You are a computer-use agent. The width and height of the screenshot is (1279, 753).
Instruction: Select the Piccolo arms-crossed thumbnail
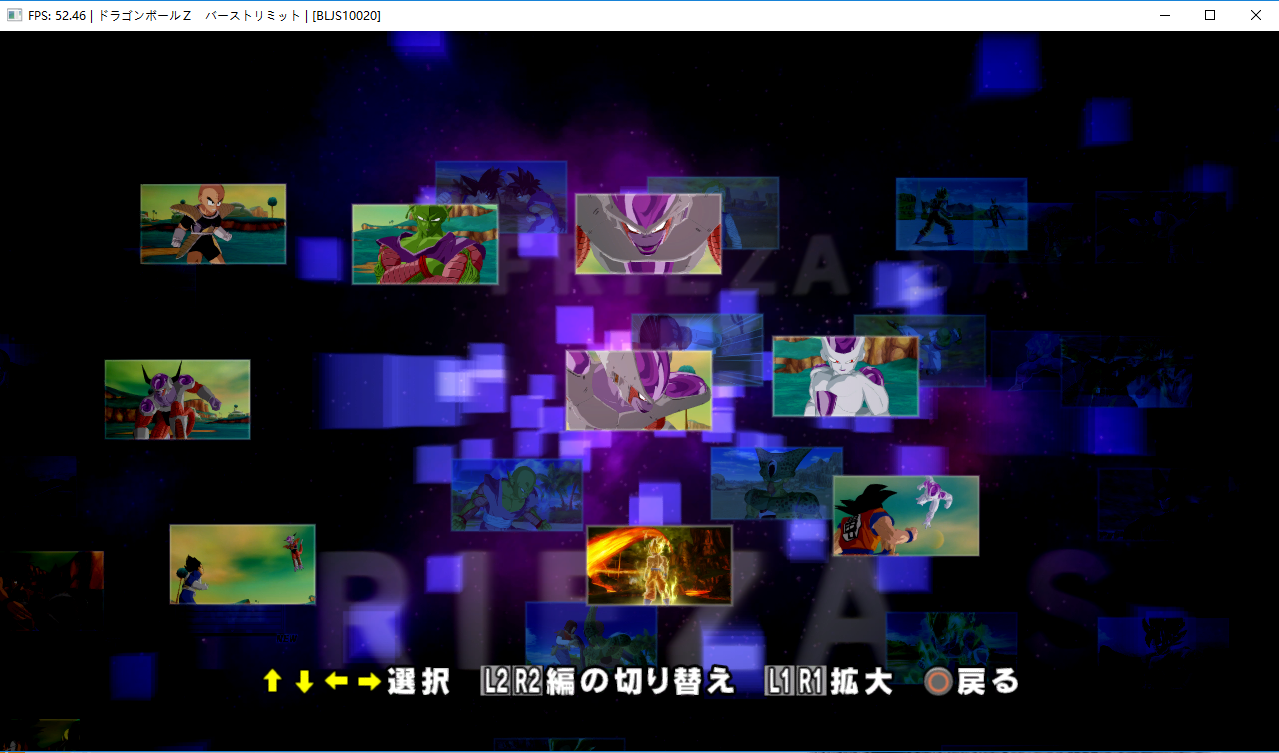pos(425,244)
